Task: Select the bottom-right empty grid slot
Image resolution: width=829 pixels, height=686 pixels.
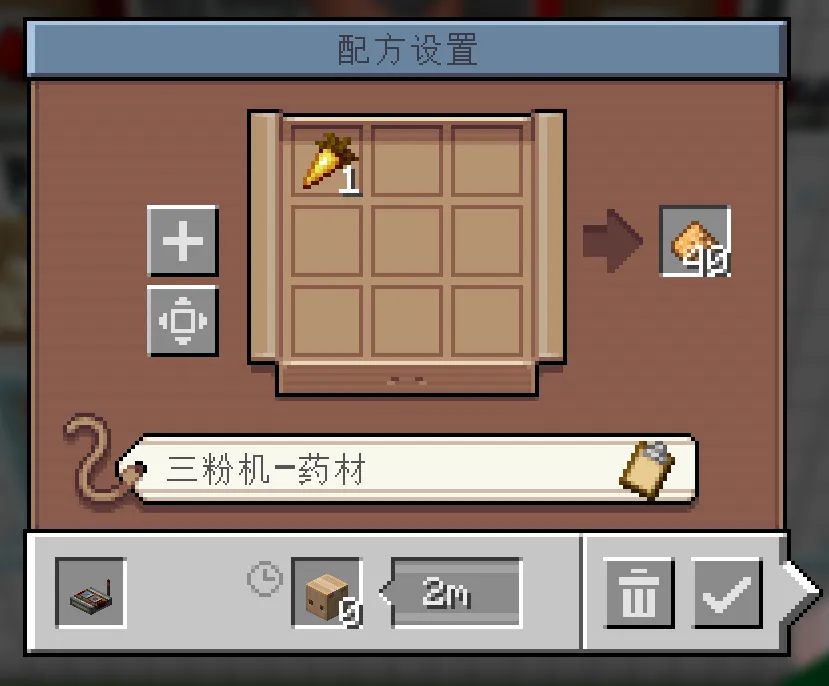Action: (487, 321)
